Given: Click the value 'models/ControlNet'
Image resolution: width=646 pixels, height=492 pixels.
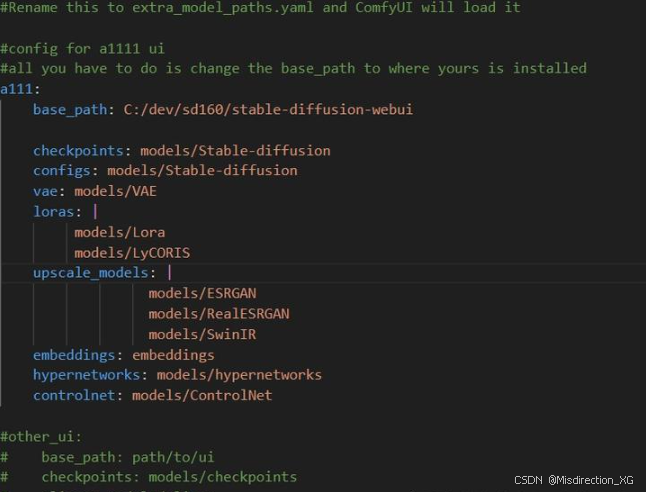Looking at the screenshot, I should (202, 396).
